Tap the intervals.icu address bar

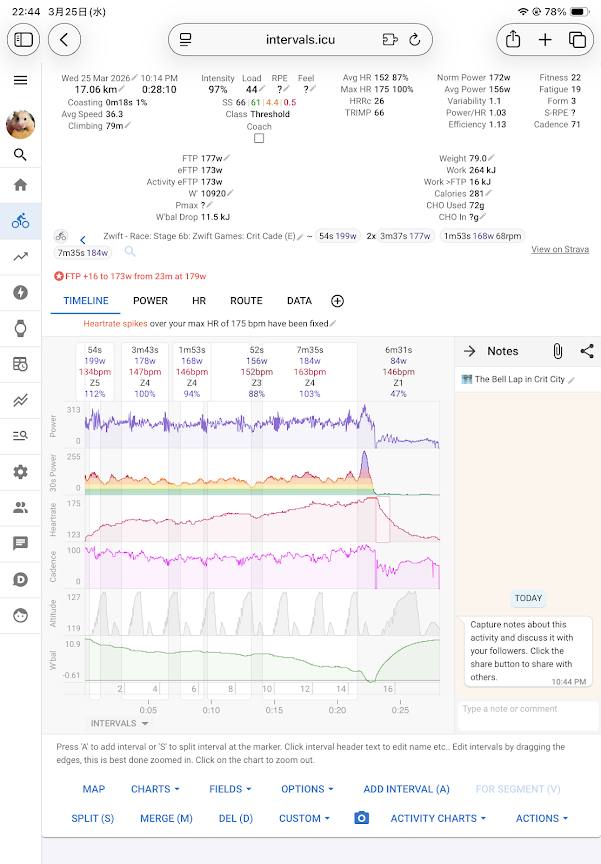click(x=300, y=40)
